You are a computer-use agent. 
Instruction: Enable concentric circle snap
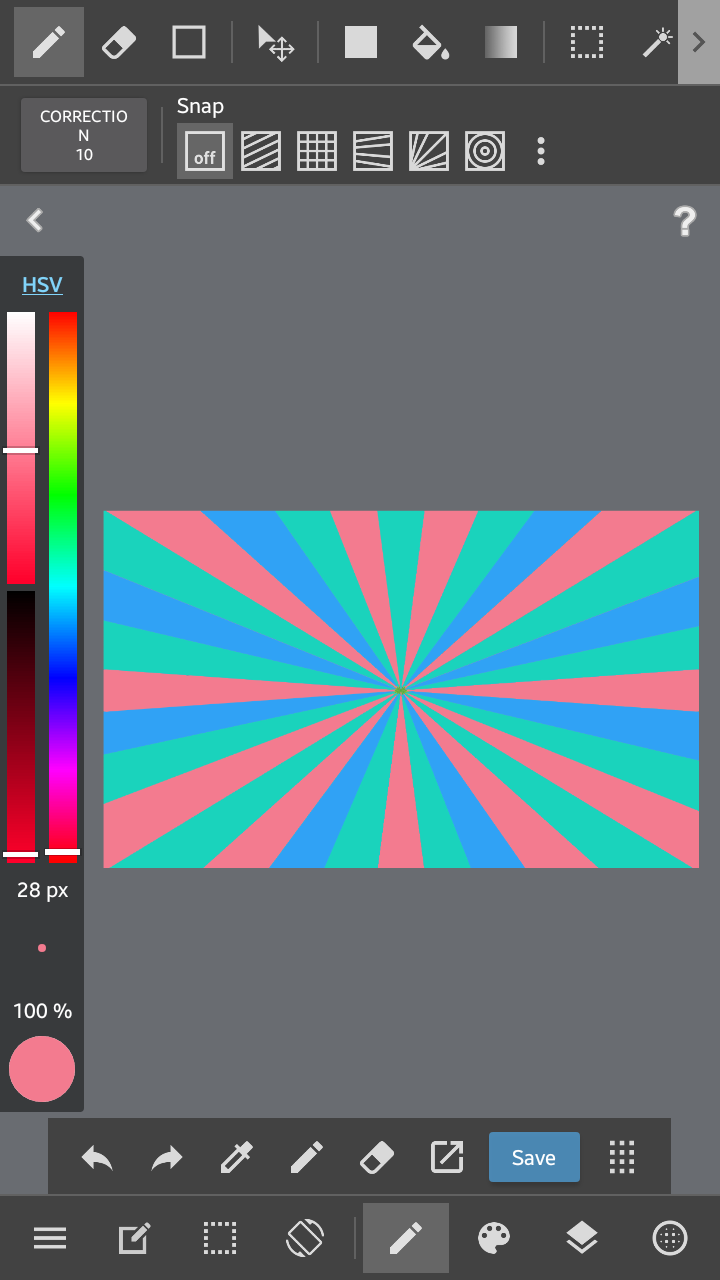(485, 151)
